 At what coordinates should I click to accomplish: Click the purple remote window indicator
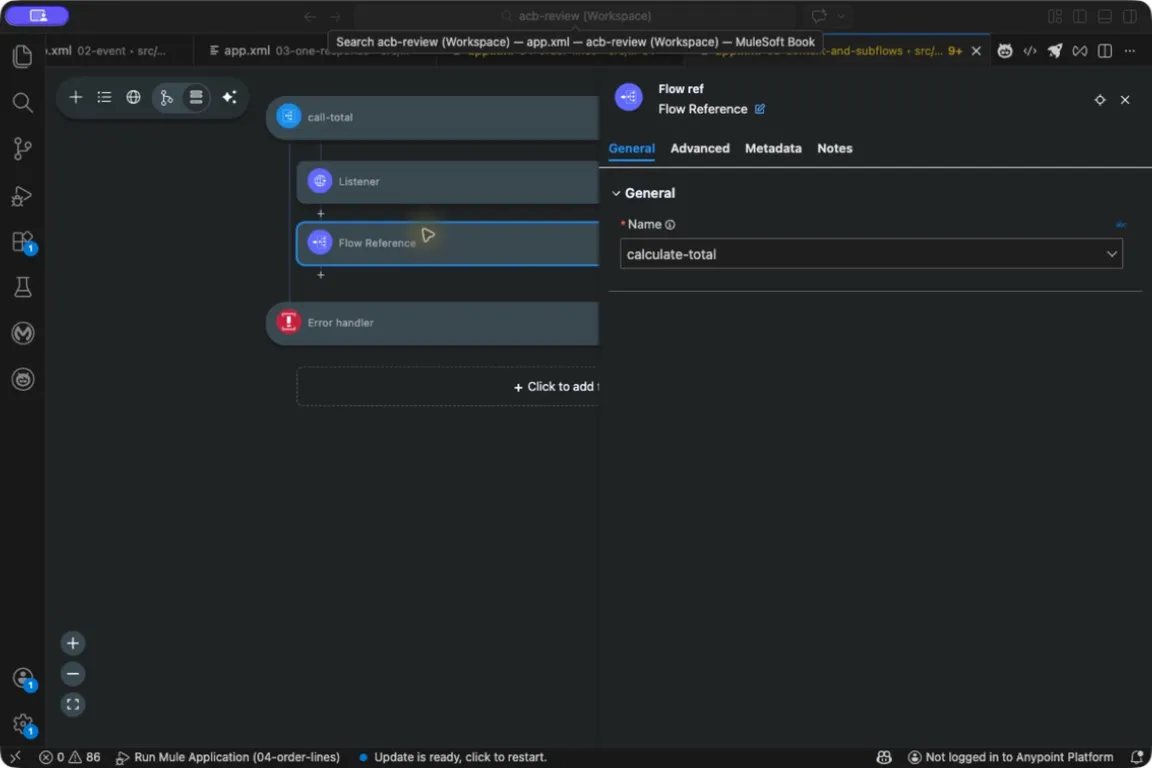(x=37, y=15)
